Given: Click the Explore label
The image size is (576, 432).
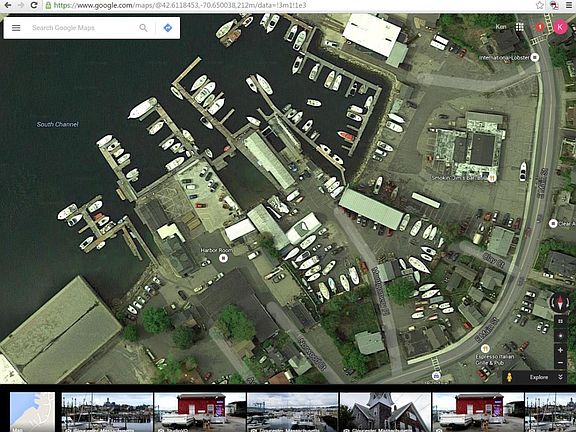Looking at the screenshot, I should click(x=539, y=377).
